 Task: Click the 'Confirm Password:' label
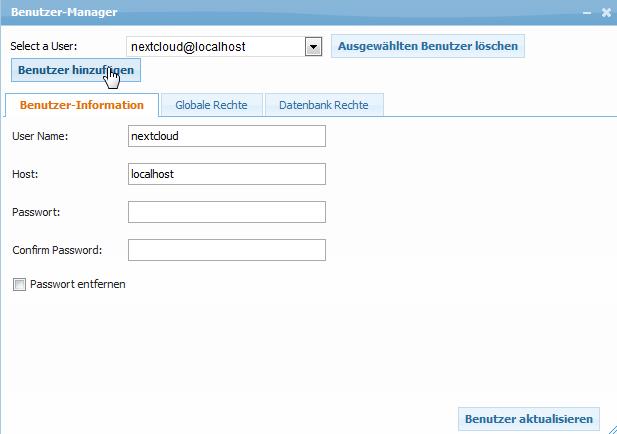57,250
